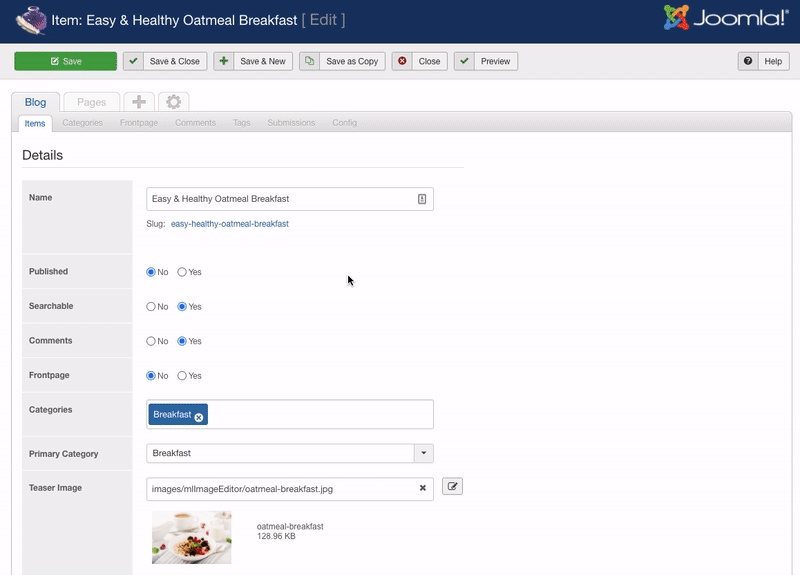Remove the Breakfast category tag
Image resolution: width=800 pixels, height=575 pixels.
[199, 416]
